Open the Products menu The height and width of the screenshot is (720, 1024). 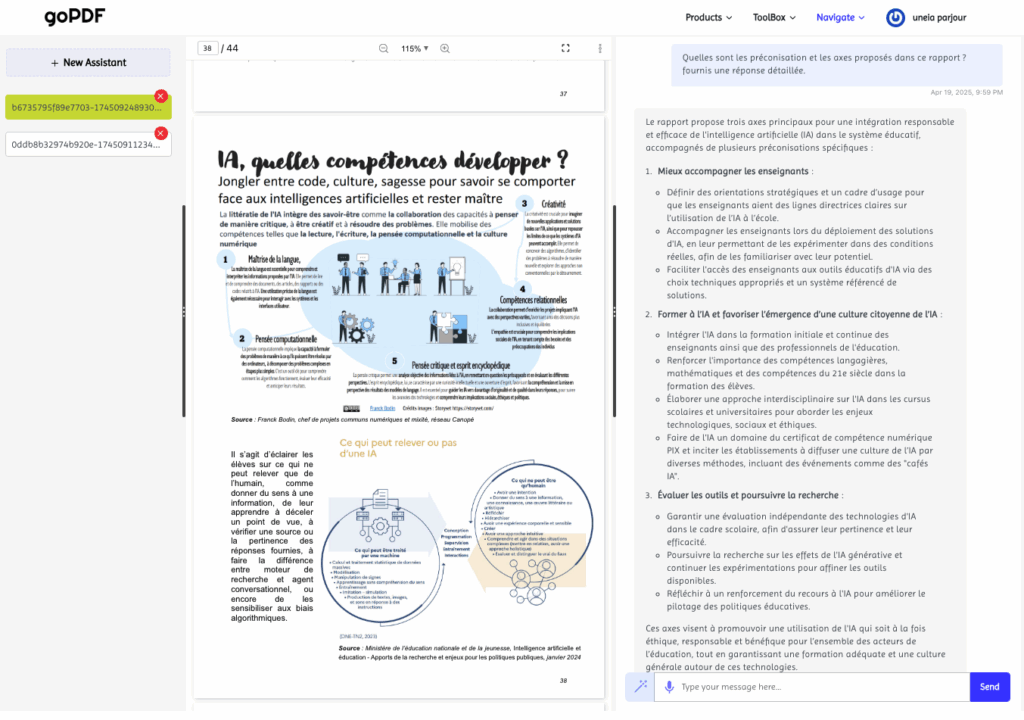[708, 17]
